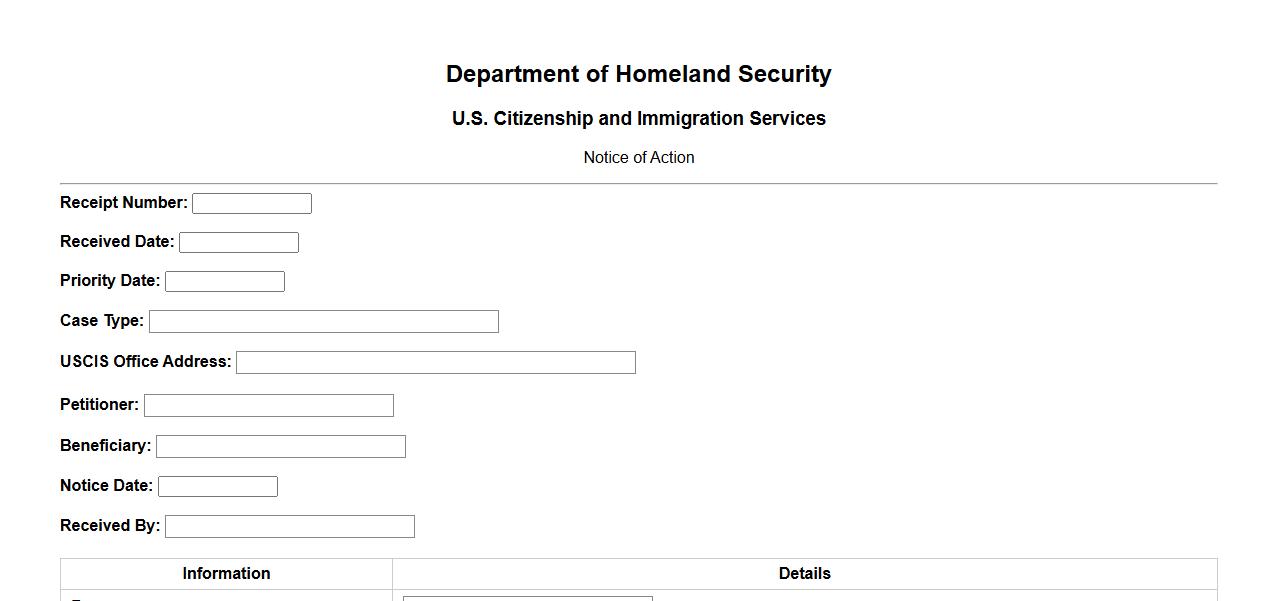Click the Notice of Action text
This screenshot has width=1278, height=601.
[638, 158]
